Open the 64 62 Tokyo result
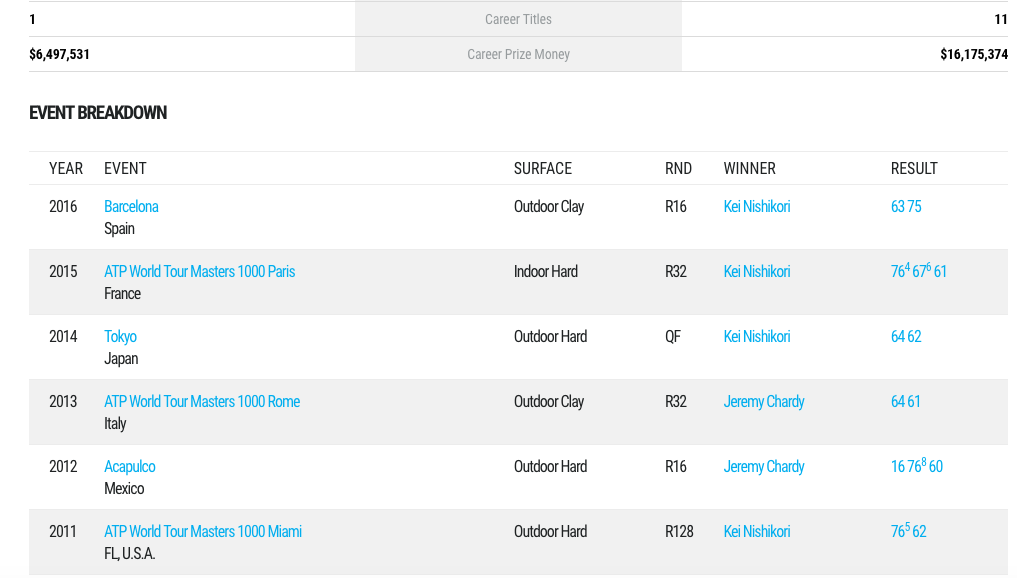 tap(905, 336)
